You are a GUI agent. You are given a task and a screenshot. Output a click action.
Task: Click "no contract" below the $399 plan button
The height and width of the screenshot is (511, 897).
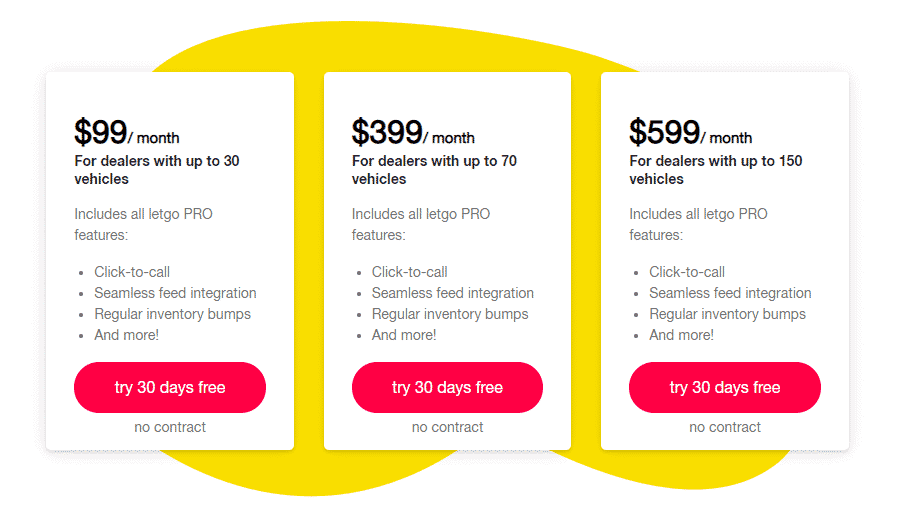pos(447,427)
